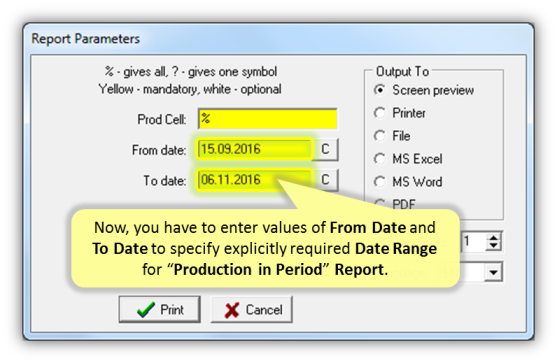This screenshot has width=557, height=363.
Task: Click the From date field showing 15.09.2016
Action: (x=254, y=149)
